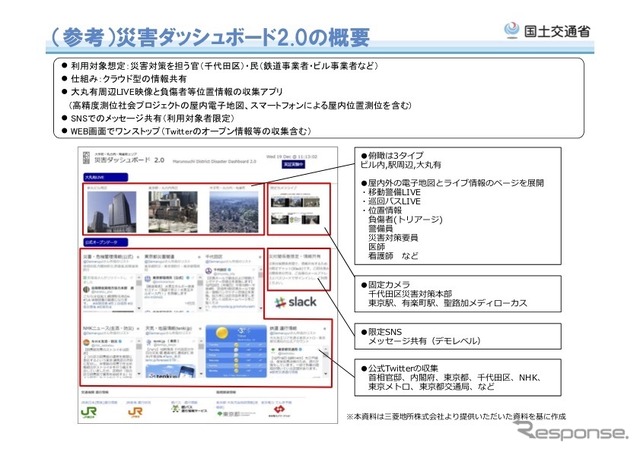Click scroll-up arrow in 災害・危機管理情報 feed

pyautogui.click(x=139, y=277)
